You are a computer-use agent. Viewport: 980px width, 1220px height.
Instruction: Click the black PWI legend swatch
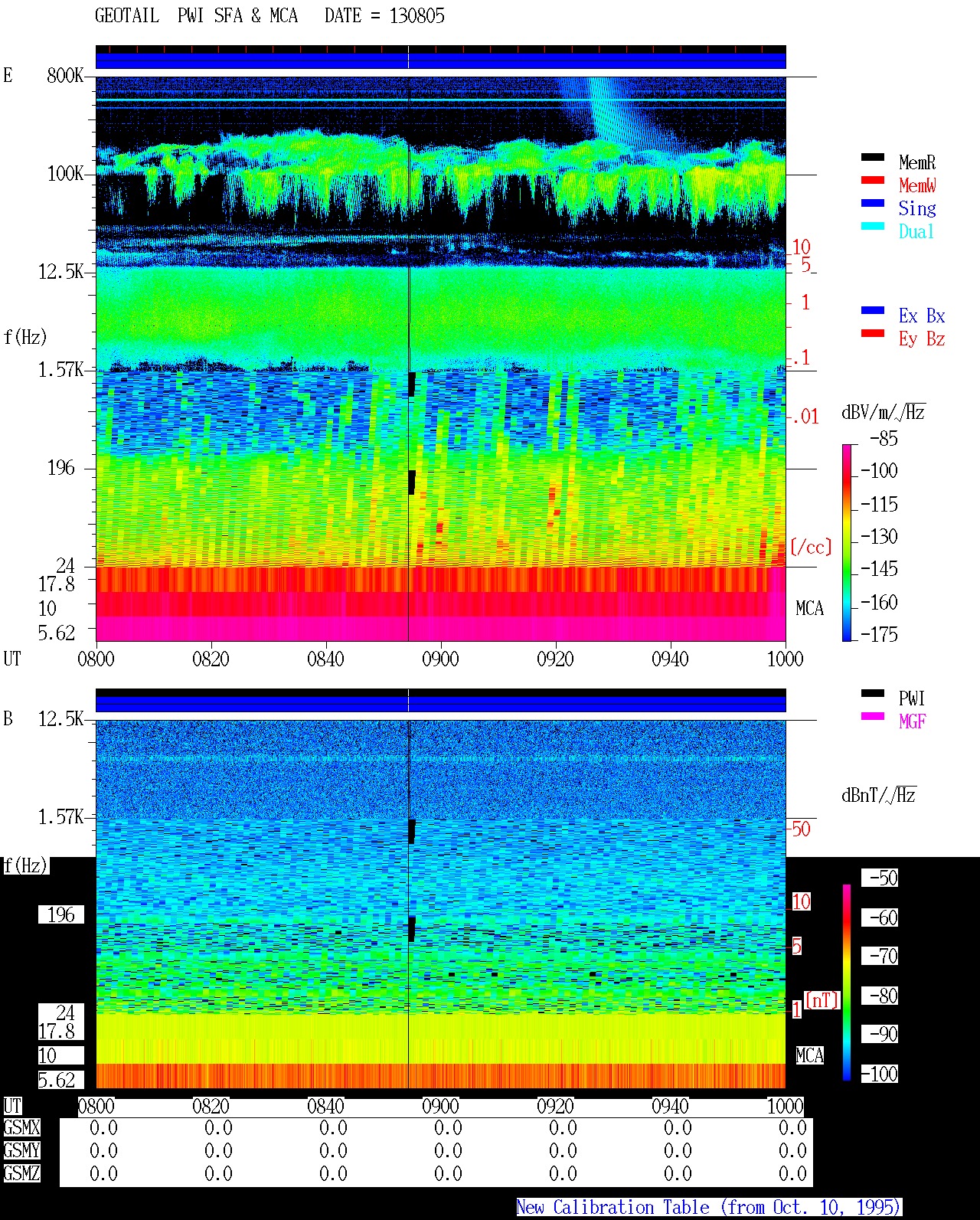click(873, 694)
